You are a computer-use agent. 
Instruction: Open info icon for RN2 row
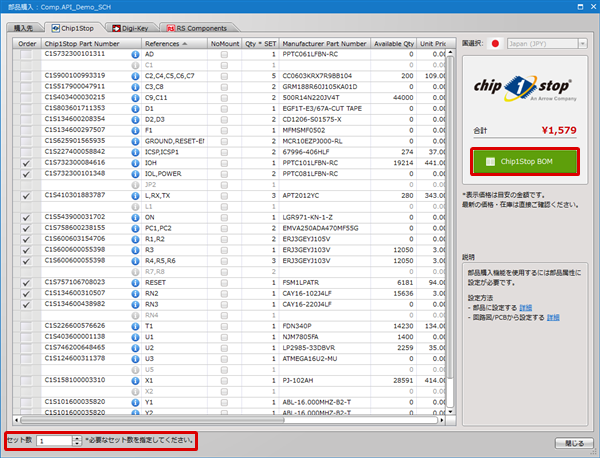point(135,294)
